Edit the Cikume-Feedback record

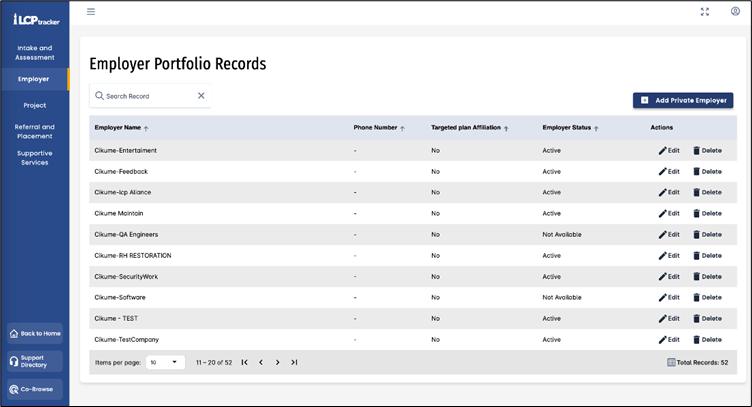click(669, 172)
